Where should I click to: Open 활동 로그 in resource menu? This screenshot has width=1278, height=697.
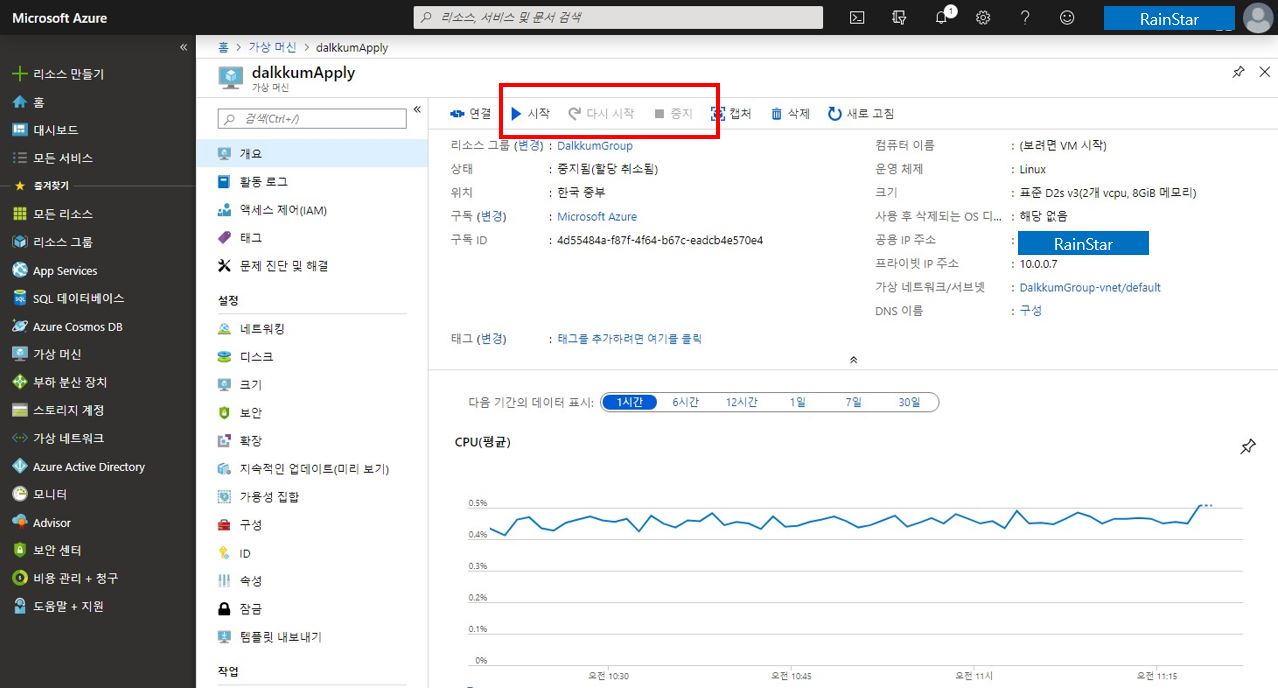click(312, 181)
